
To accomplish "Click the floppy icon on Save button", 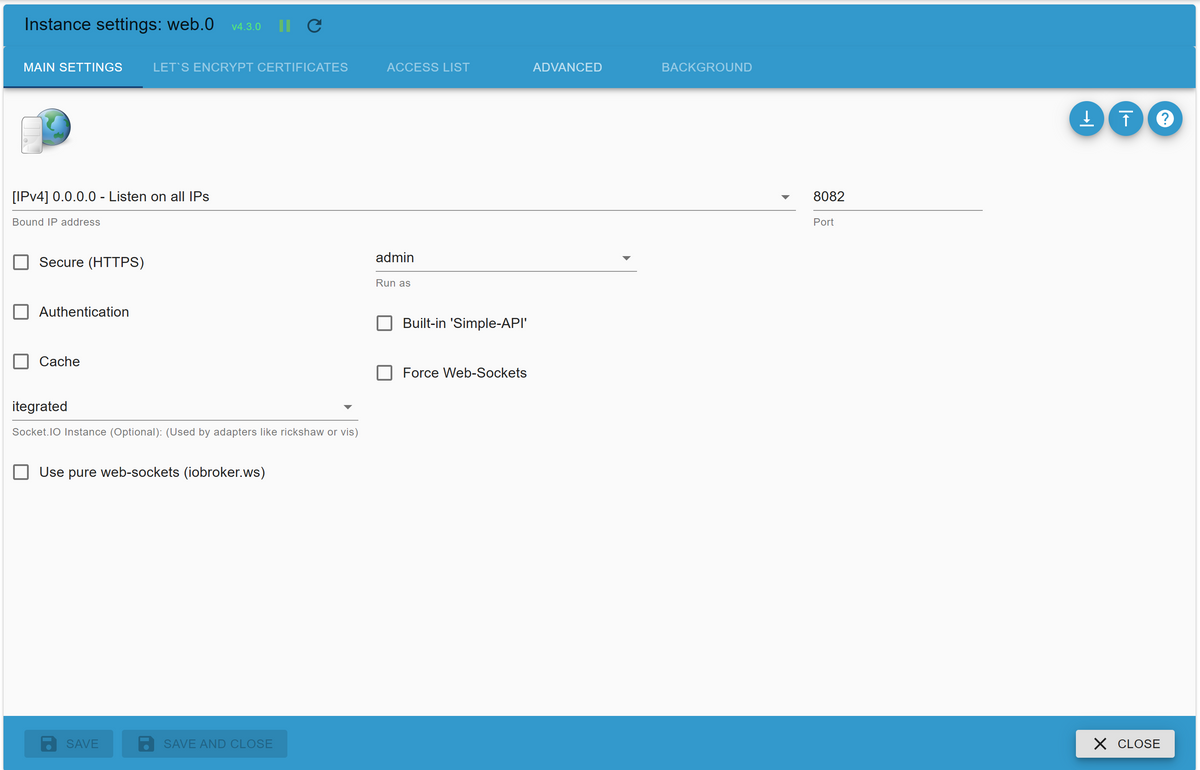I will pyautogui.click(x=48, y=744).
